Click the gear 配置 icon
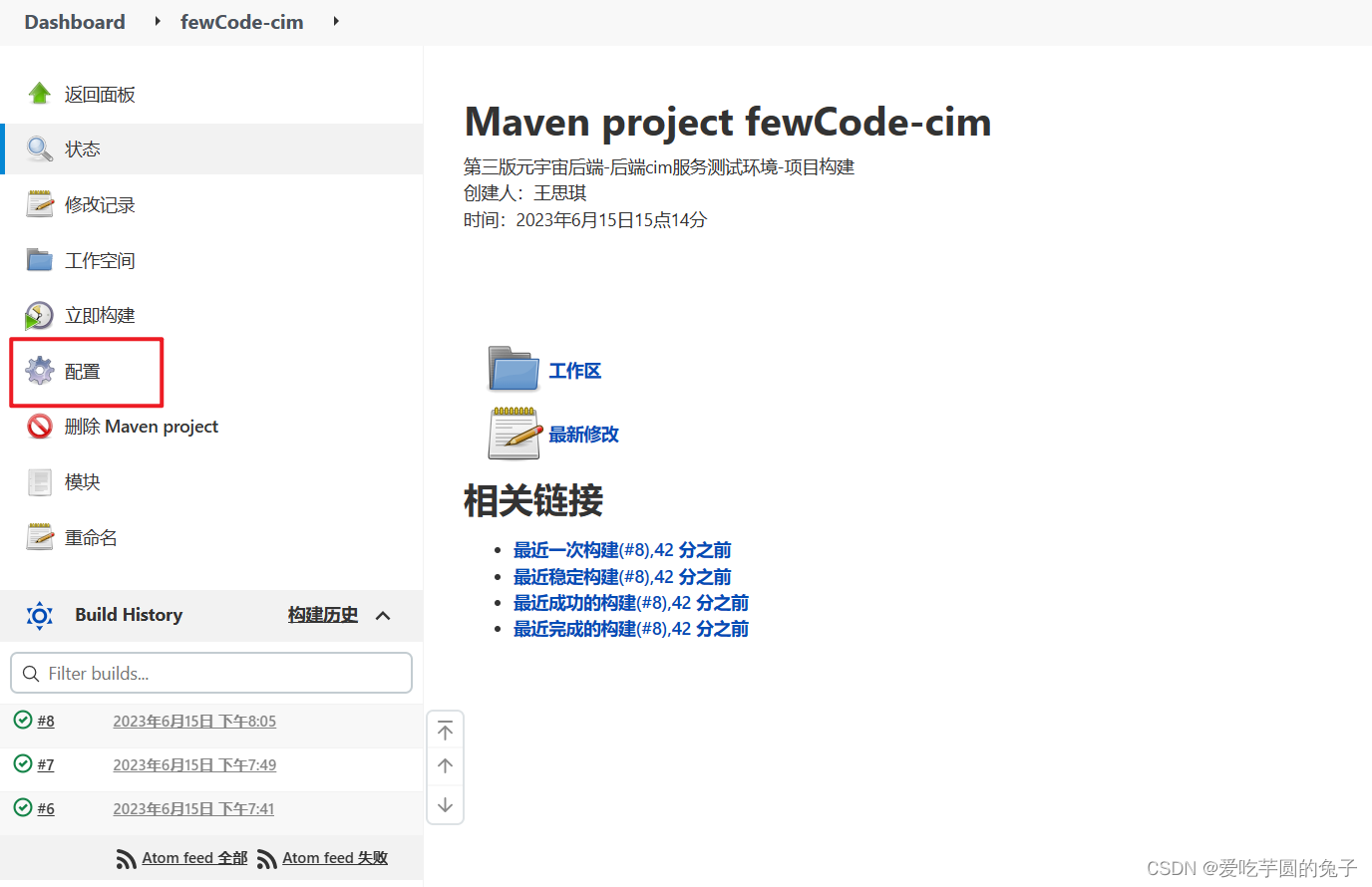Viewport: 1372px width, 887px height. (x=40, y=371)
